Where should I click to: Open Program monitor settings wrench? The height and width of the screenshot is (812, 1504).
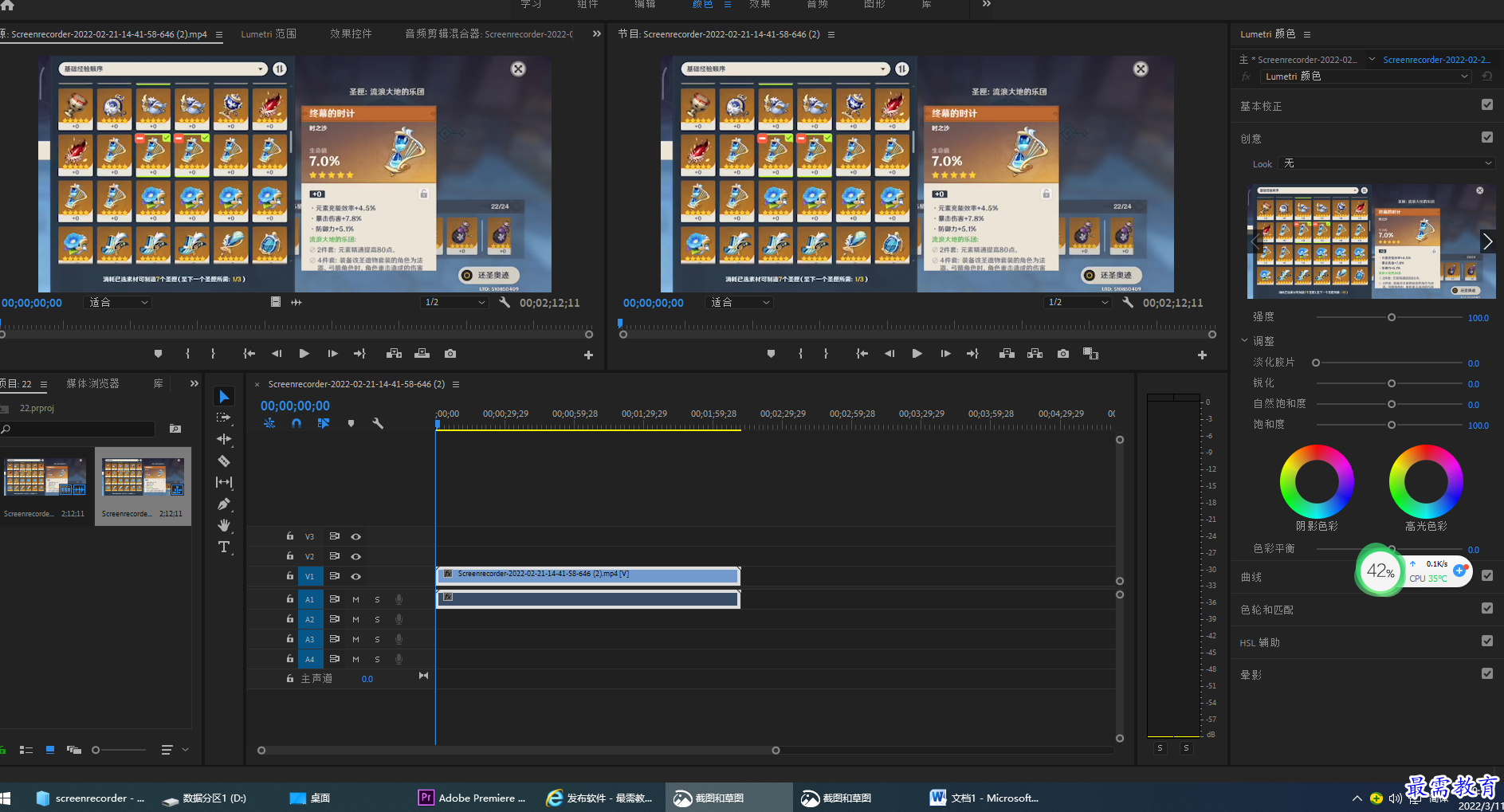point(1128,302)
